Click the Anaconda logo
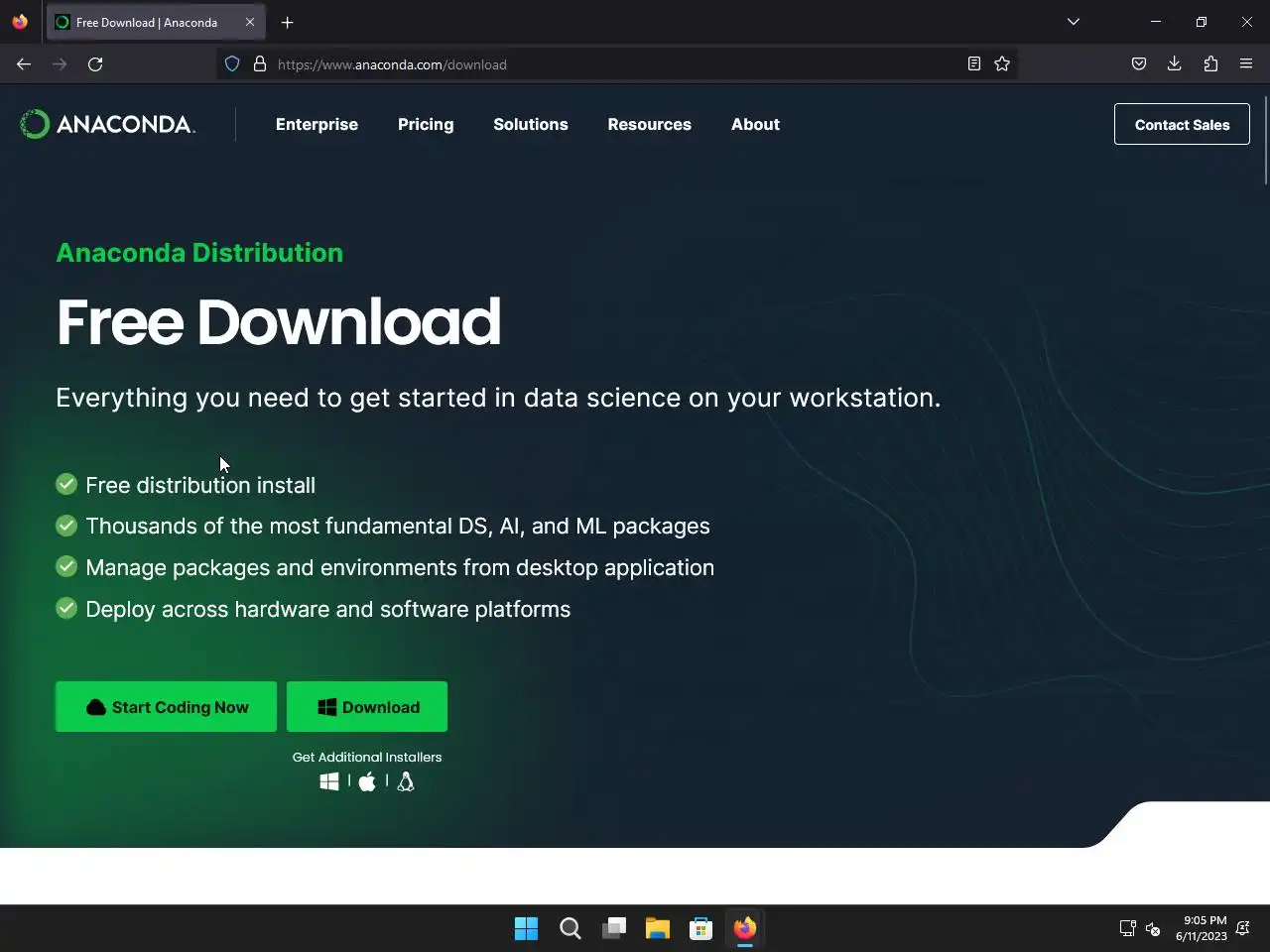Screen dimensions: 1270x952 107,124
